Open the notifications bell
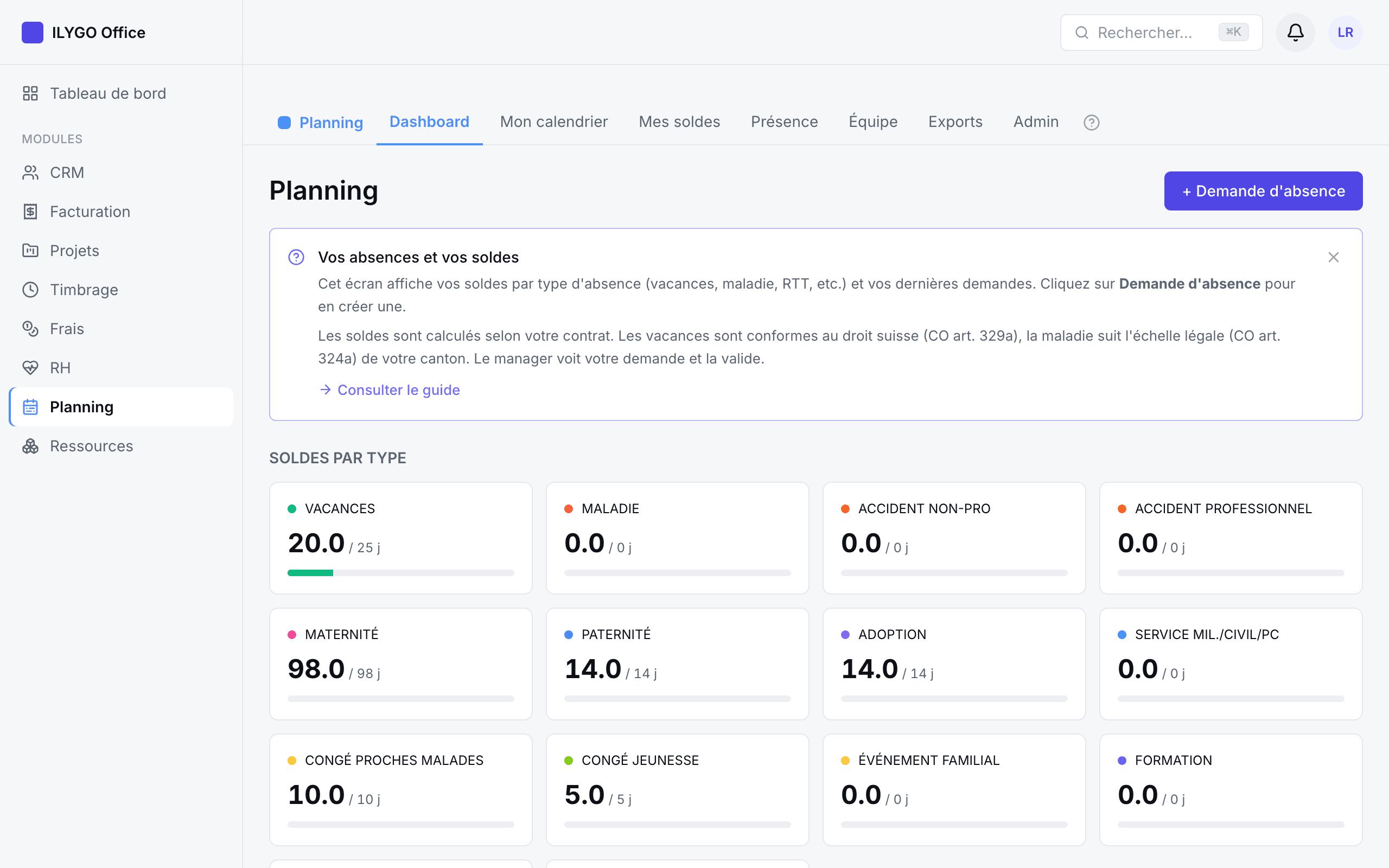This screenshot has width=1389, height=868. (x=1295, y=32)
